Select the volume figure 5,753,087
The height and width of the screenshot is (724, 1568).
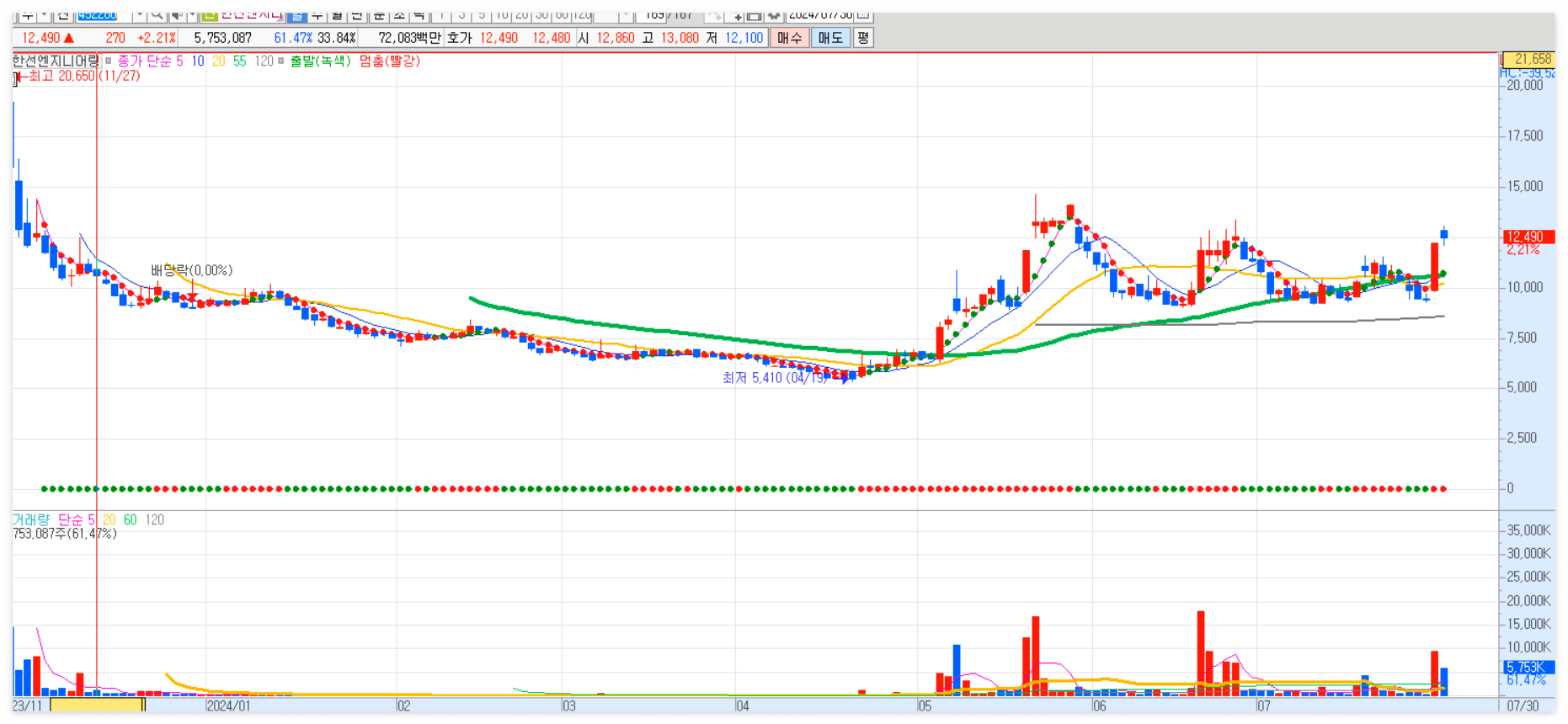coord(222,38)
